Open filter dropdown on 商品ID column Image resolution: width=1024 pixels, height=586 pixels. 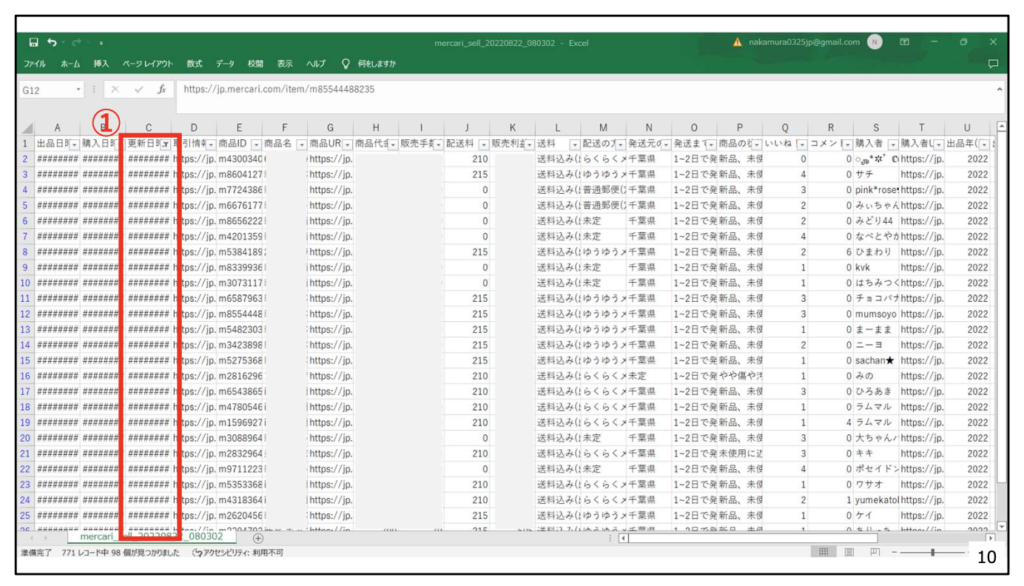254,144
